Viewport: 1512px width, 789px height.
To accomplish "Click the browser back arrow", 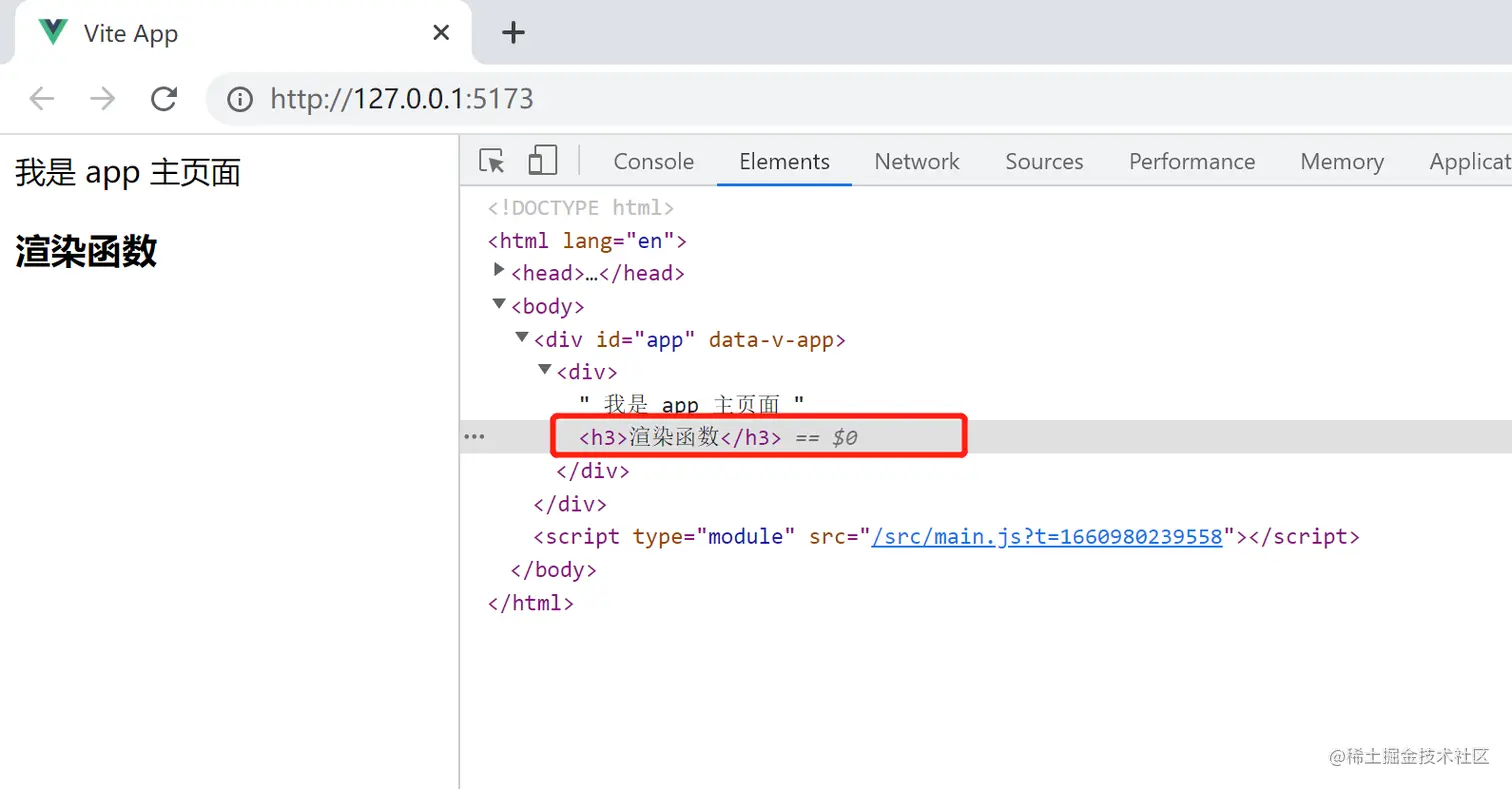I will (x=42, y=98).
